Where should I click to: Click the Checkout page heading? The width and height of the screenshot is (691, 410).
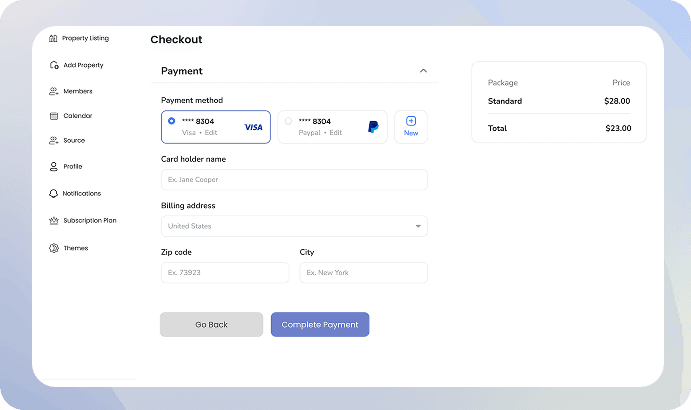click(176, 40)
